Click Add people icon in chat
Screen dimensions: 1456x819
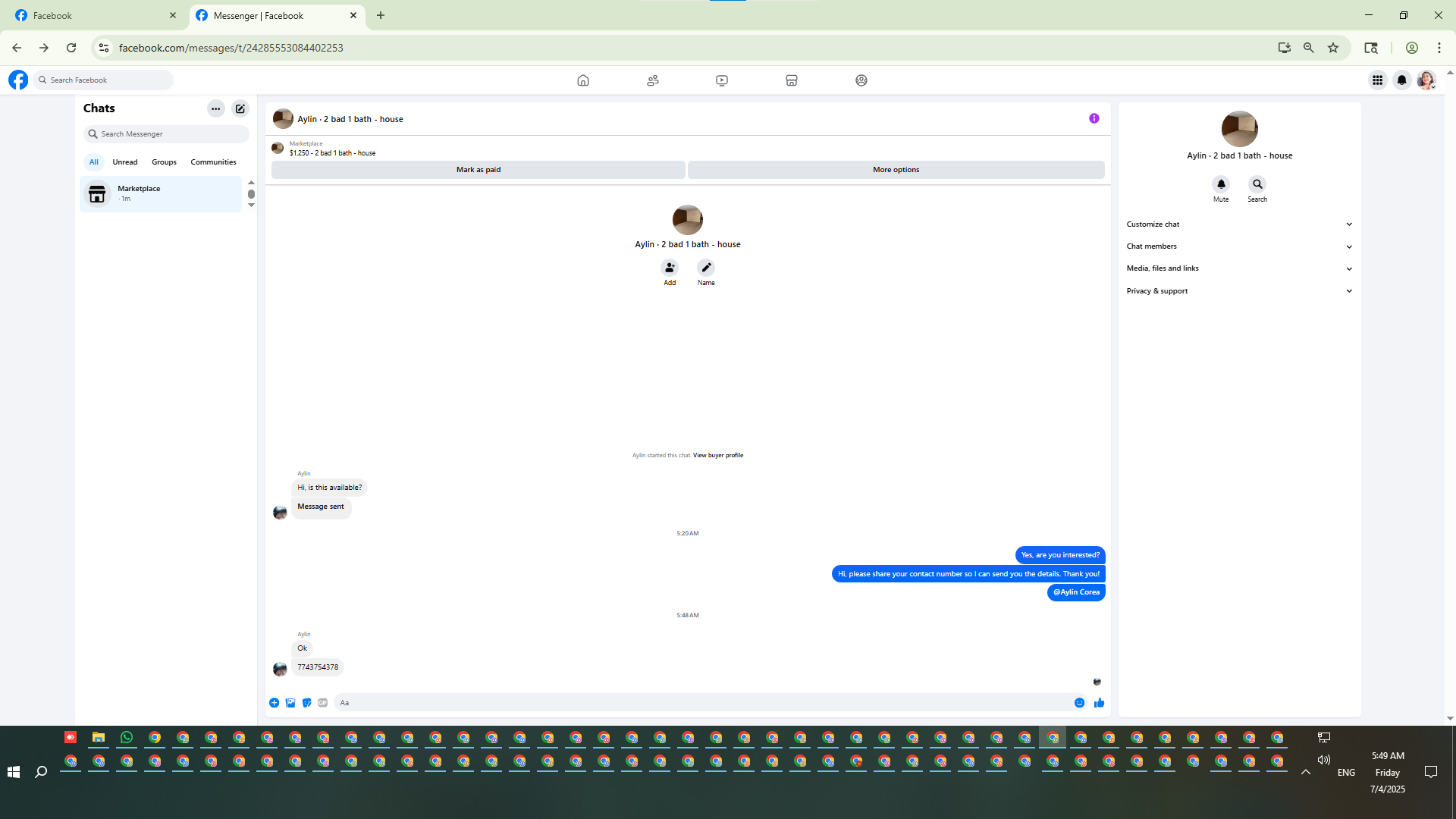click(670, 268)
